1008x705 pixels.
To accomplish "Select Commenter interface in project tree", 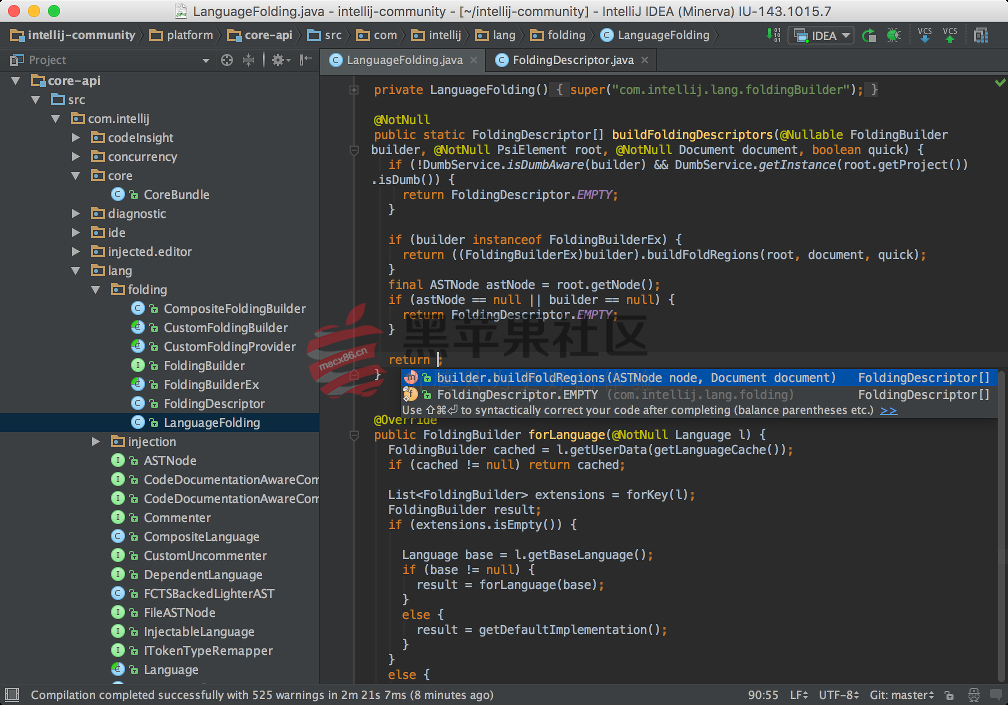I will (161, 517).
